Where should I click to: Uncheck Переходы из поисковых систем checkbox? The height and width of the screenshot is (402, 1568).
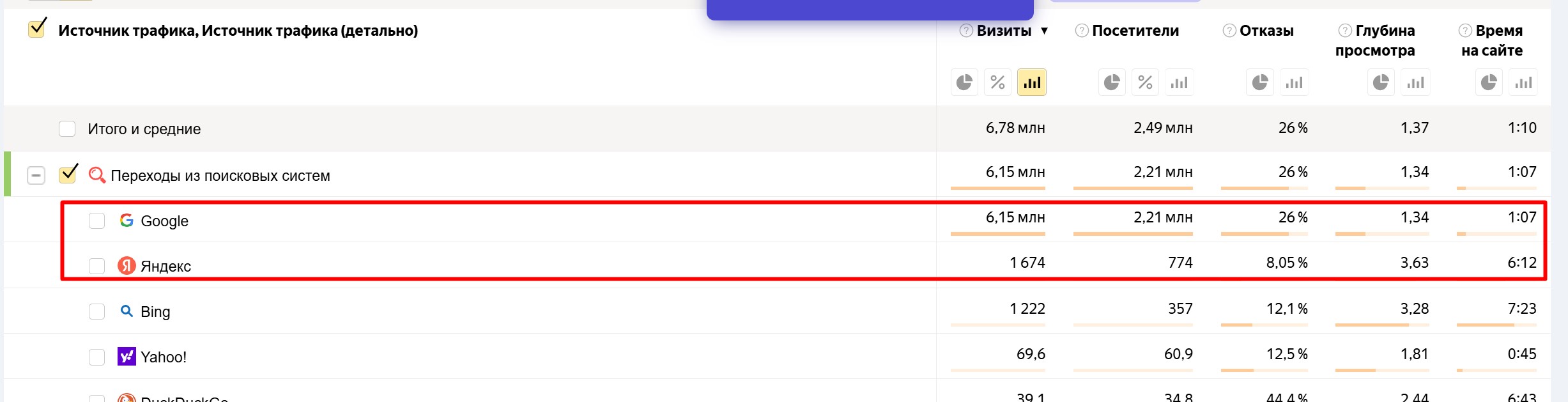pyautogui.click(x=68, y=174)
